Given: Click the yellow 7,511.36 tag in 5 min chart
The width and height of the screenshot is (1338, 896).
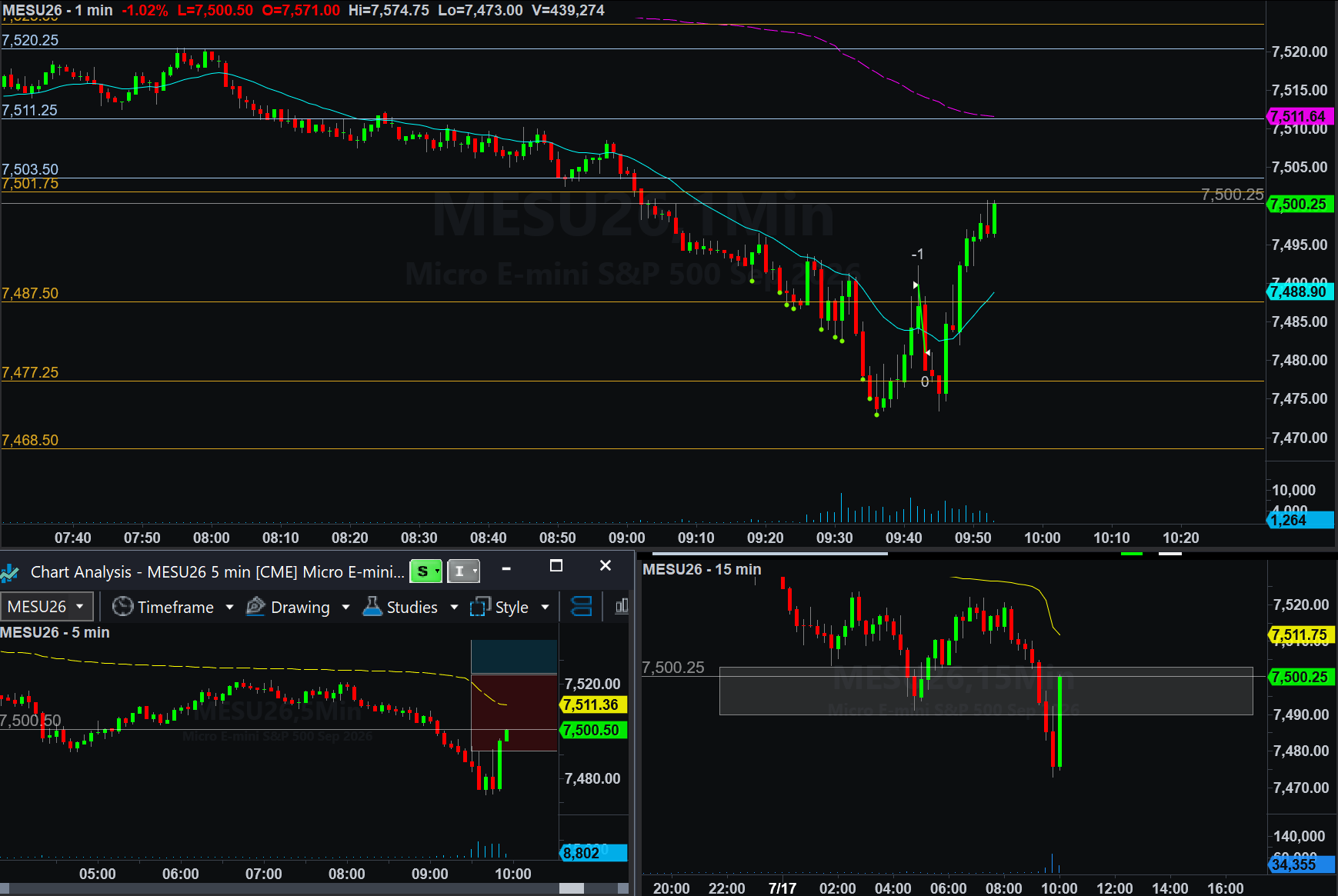Looking at the screenshot, I should coord(593,704).
